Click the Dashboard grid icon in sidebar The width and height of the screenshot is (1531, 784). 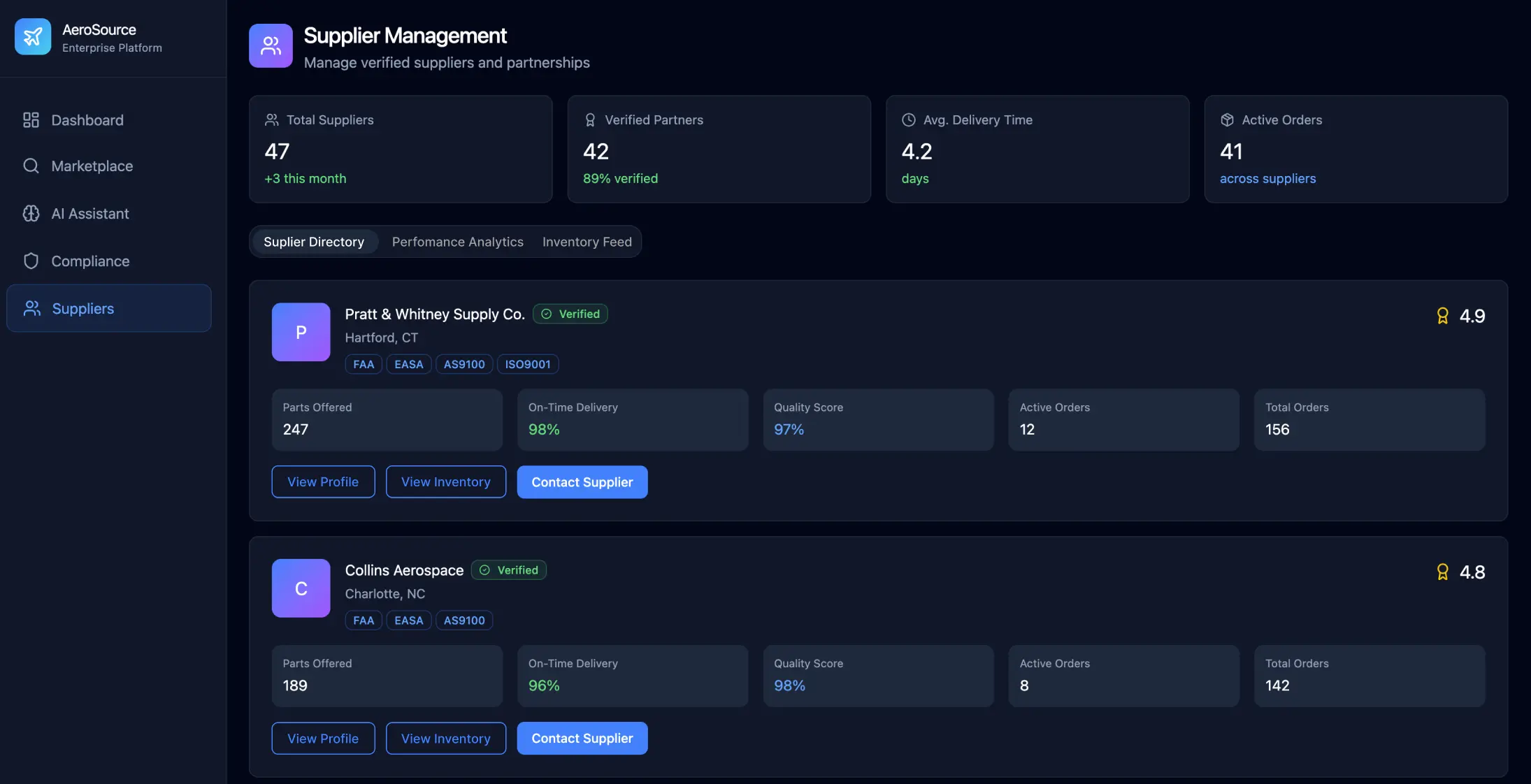click(x=31, y=120)
